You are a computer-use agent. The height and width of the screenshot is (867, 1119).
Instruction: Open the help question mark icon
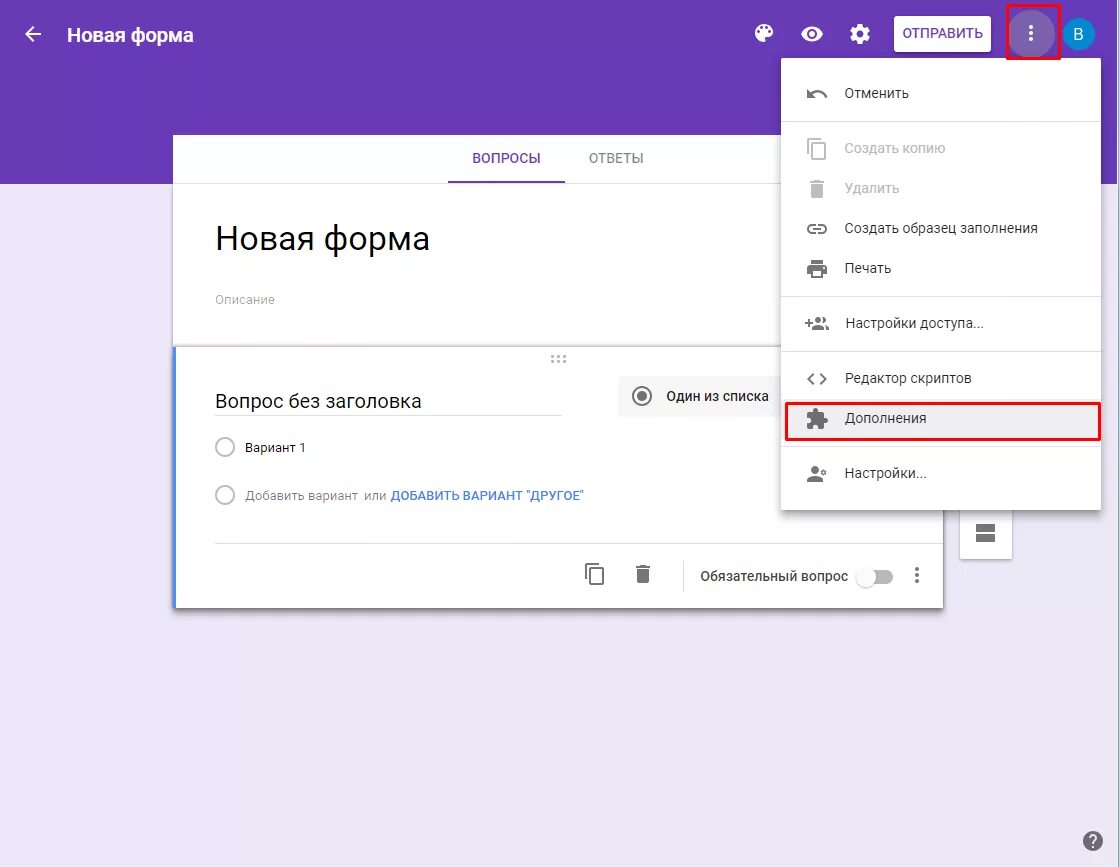(1093, 841)
